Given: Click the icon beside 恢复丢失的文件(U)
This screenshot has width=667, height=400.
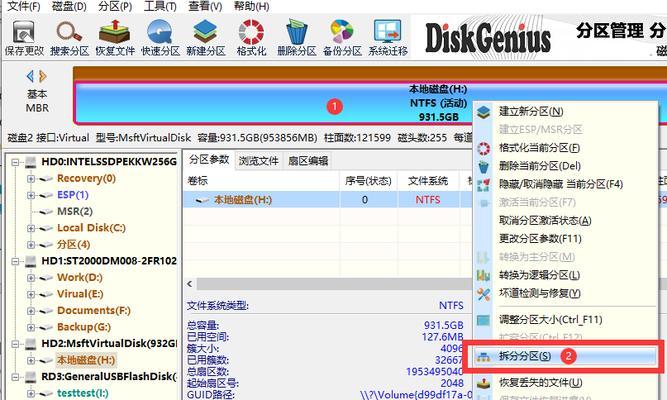Looking at the screenshot, I should click(x=483, y=383).
